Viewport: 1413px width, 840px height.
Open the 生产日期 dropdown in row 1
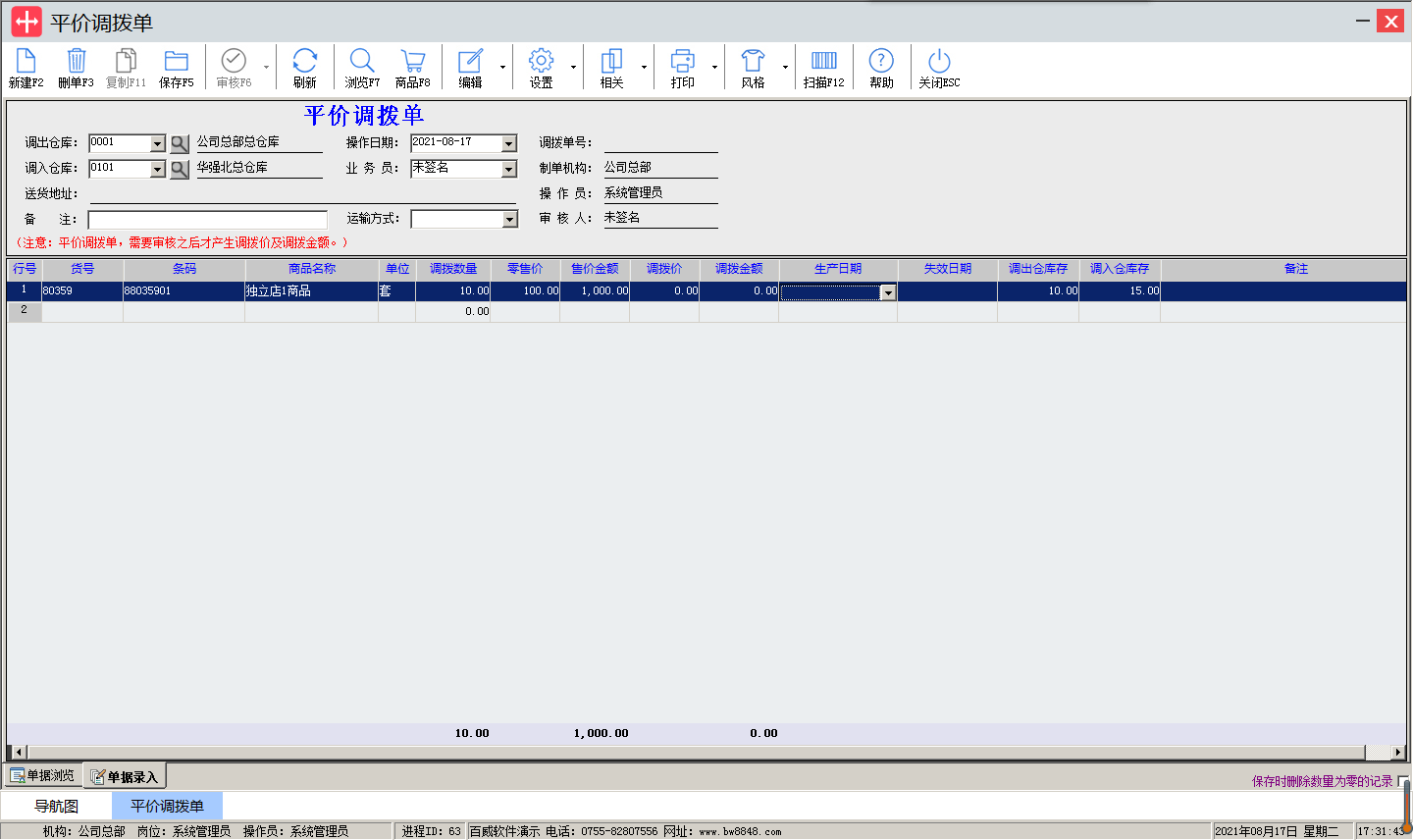888,292
